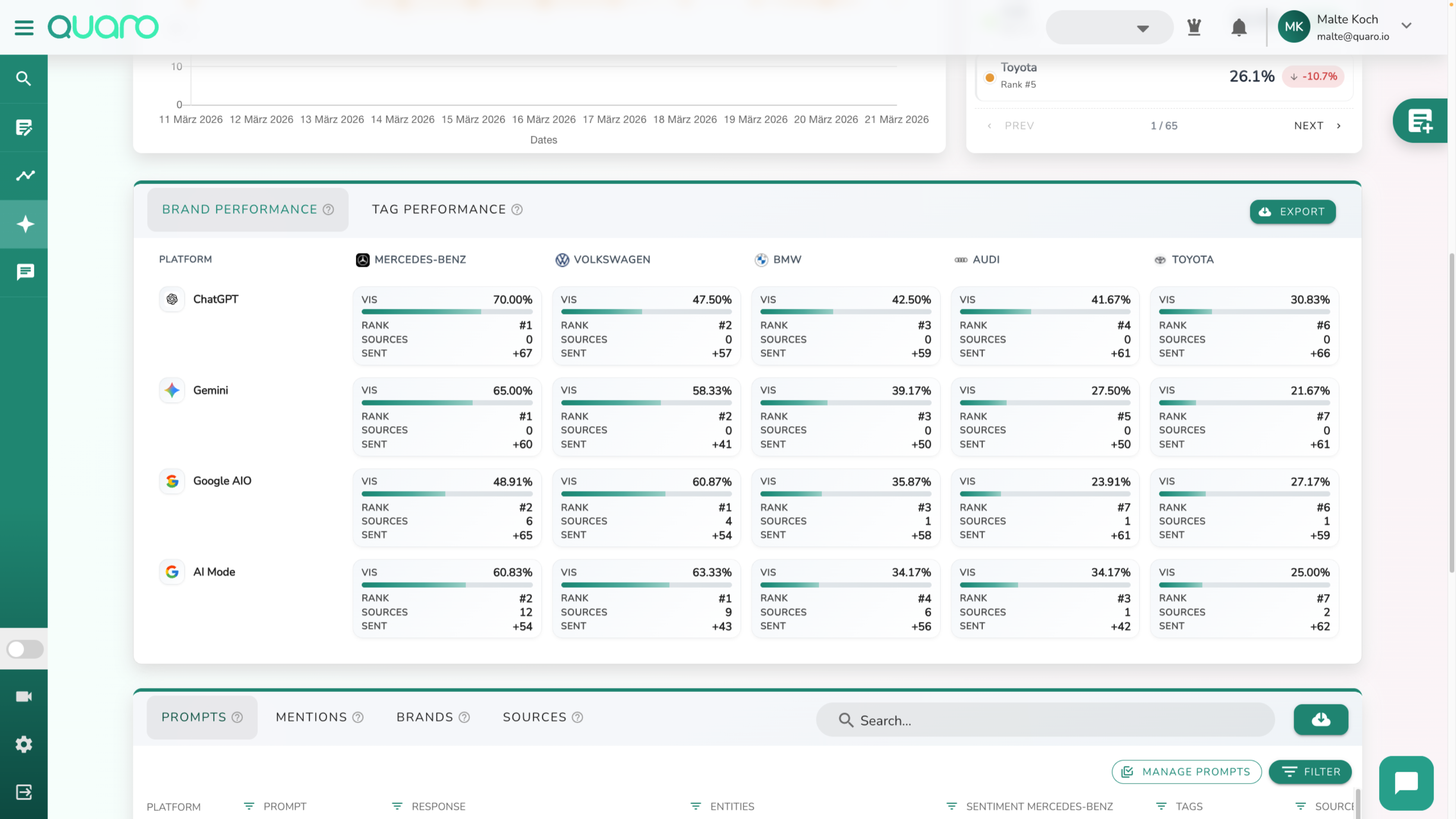The height and width of the screenshot is (819, 1456).
Task: Click the video camera icon in the sidebar
Action: [x=24, y=696]
